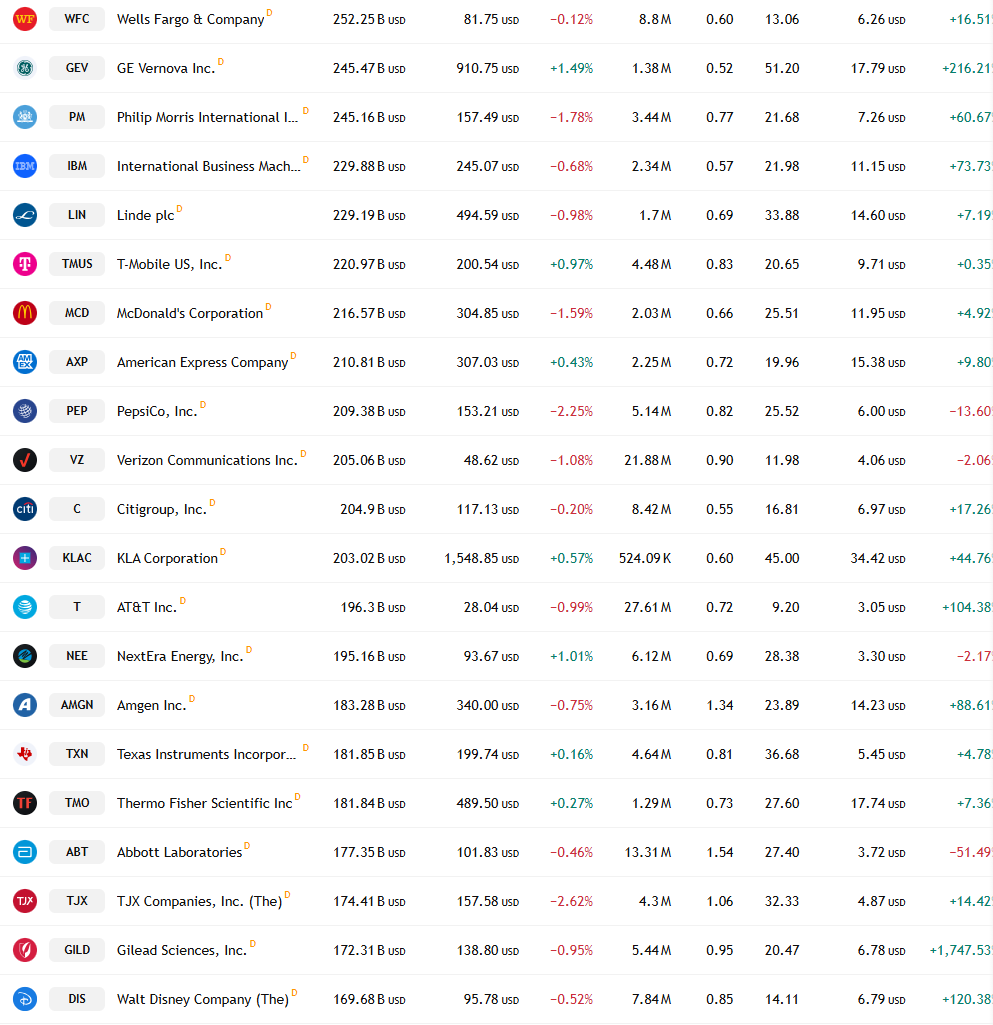Open PepsiCo, Inc. name link
The width and height of the screenshot is (993, 1025).
(x=157, y=412)
